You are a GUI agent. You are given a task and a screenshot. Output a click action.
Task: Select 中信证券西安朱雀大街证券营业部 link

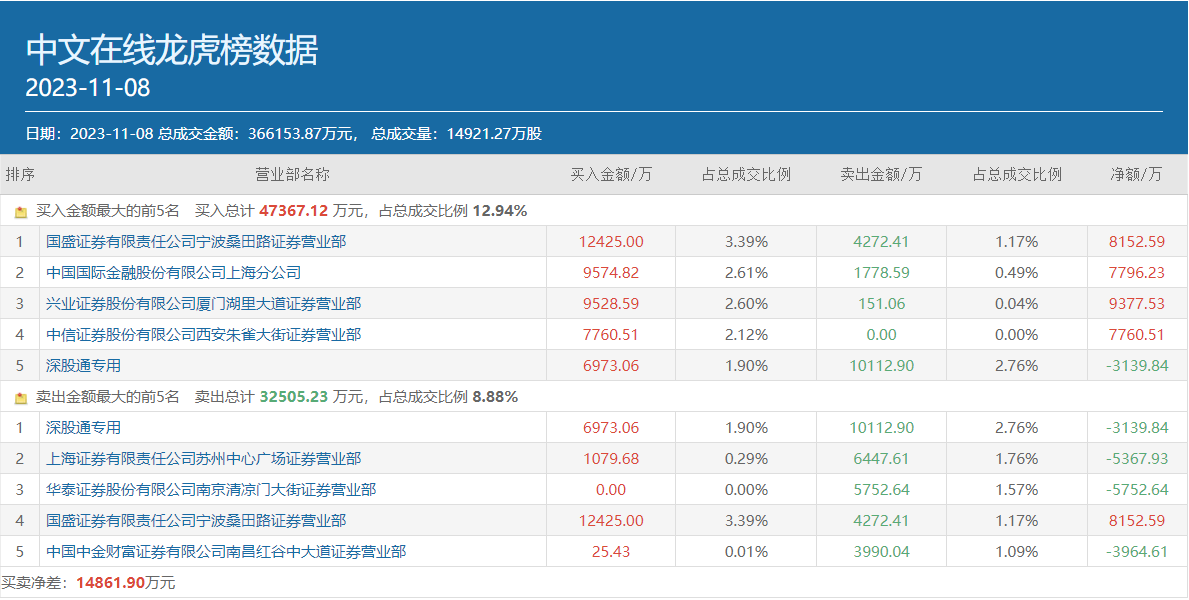tap(203, 335)
